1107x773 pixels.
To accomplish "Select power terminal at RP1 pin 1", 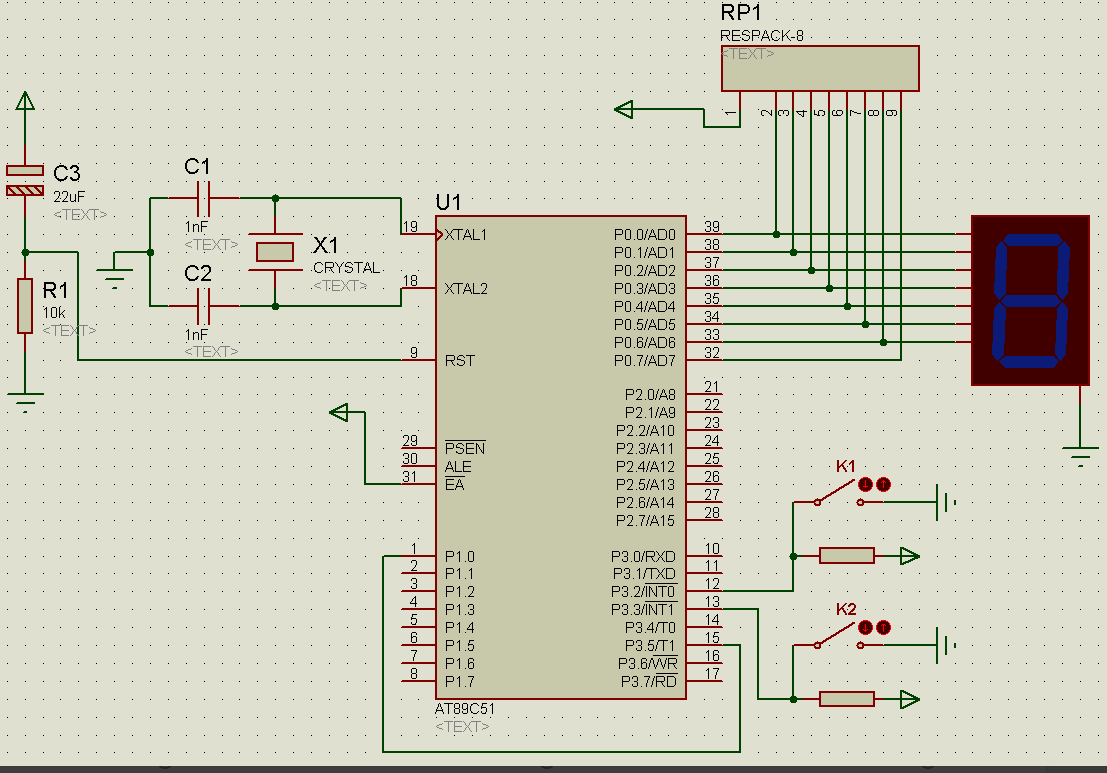I will pyautogui.click(x=624, y=109).
